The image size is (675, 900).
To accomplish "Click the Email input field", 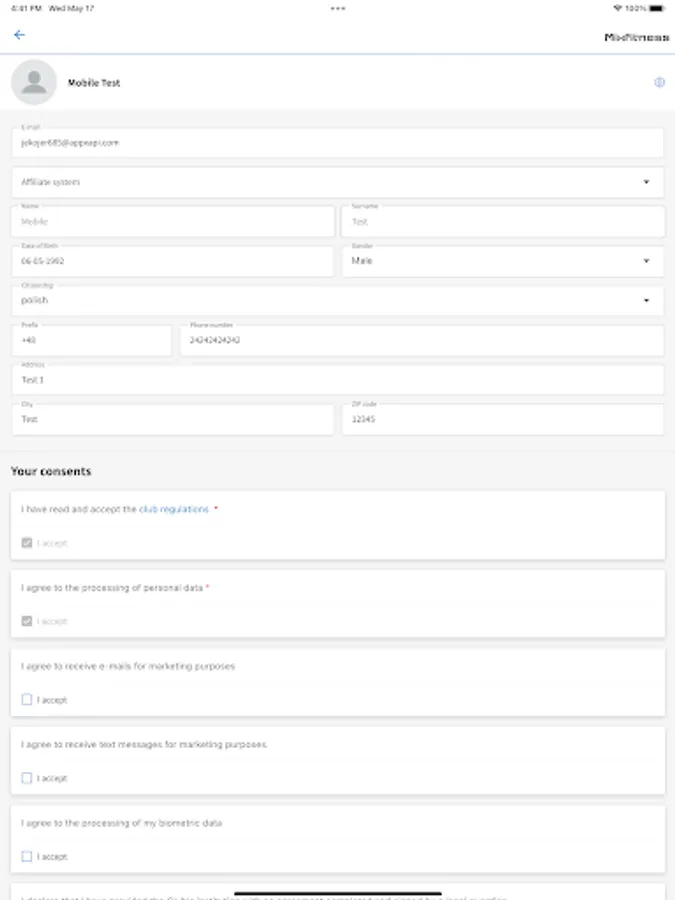I will [x=337, y=143].
